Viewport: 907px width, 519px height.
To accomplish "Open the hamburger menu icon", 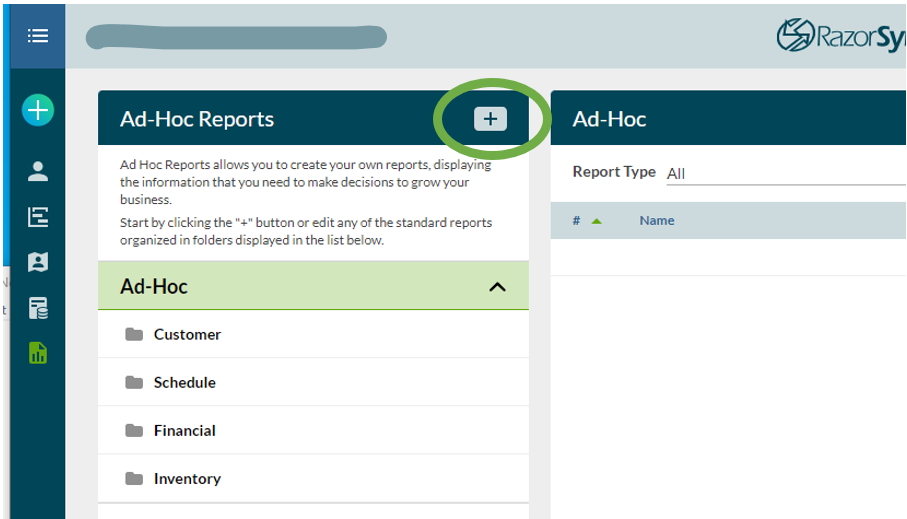I will (38, 36).
